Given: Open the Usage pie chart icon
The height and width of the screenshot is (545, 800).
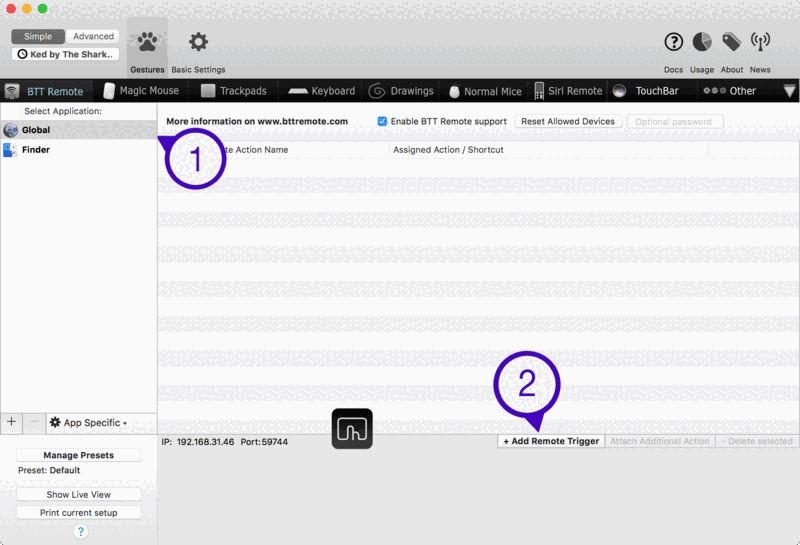Looking at the screenshot, I should pyautogui.click(x=702, y=42).
